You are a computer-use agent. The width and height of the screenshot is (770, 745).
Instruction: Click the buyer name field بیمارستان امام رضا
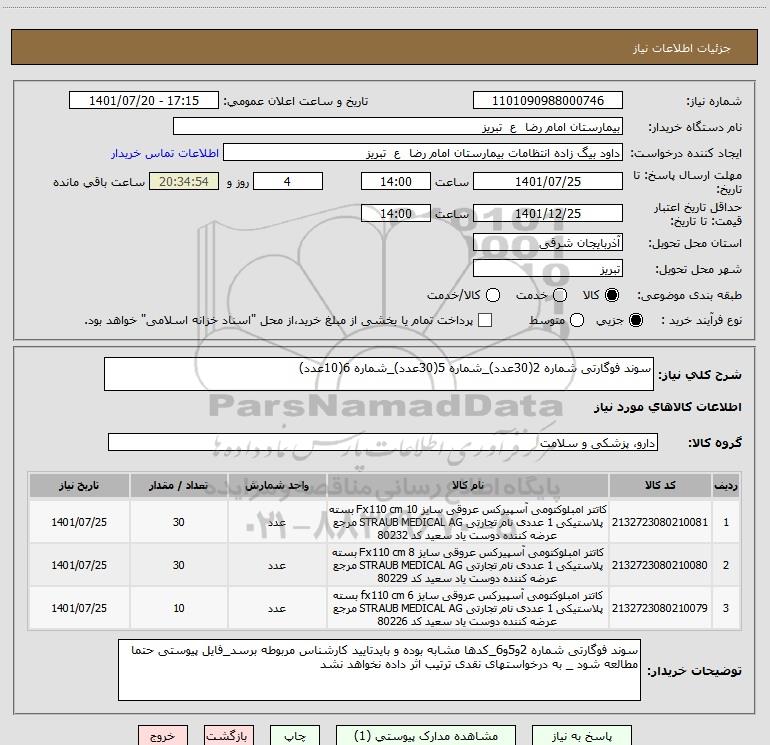[x=398, y=127]
